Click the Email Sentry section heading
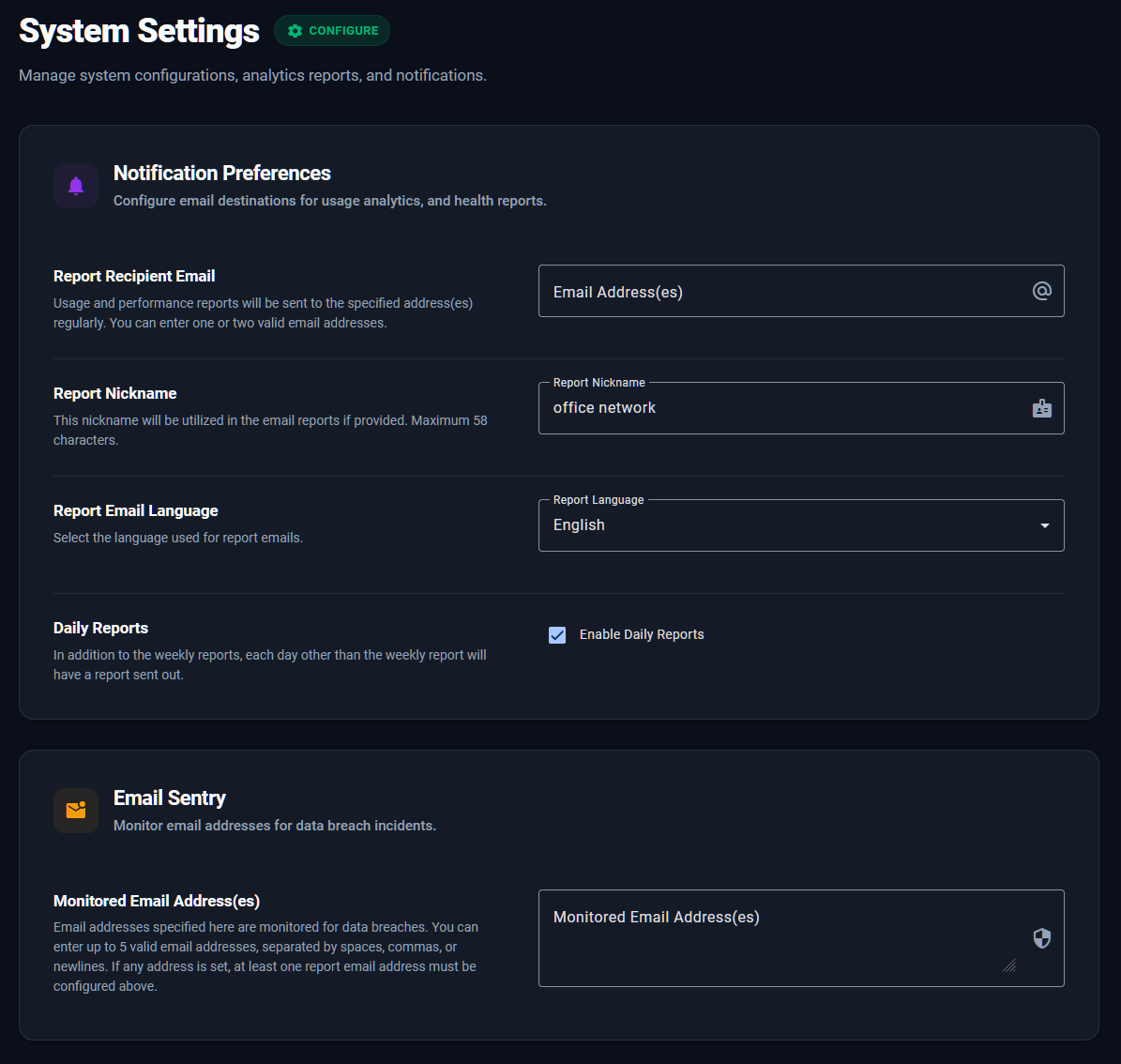The image size is (1121, 1064). [x=170, y=798]
